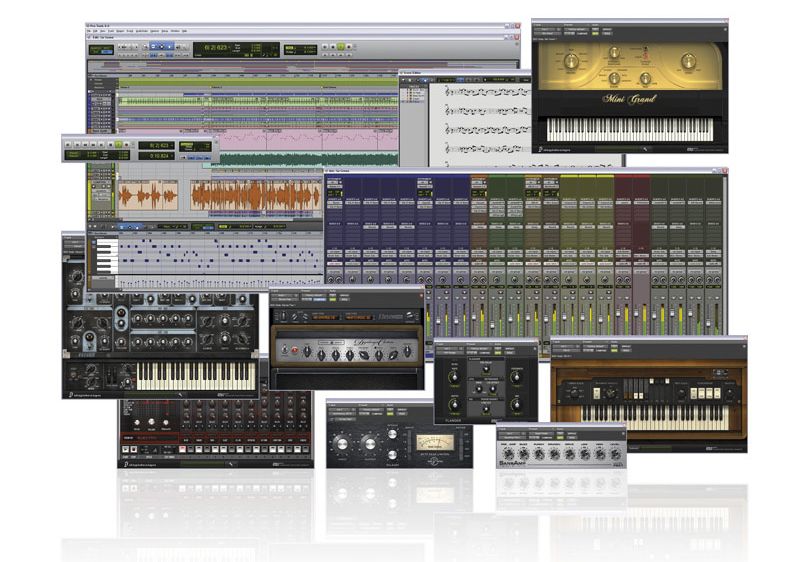Viewport: 800px width, 562px height.
Task: Open the Help menu
Action: click(x=184, y=31)
